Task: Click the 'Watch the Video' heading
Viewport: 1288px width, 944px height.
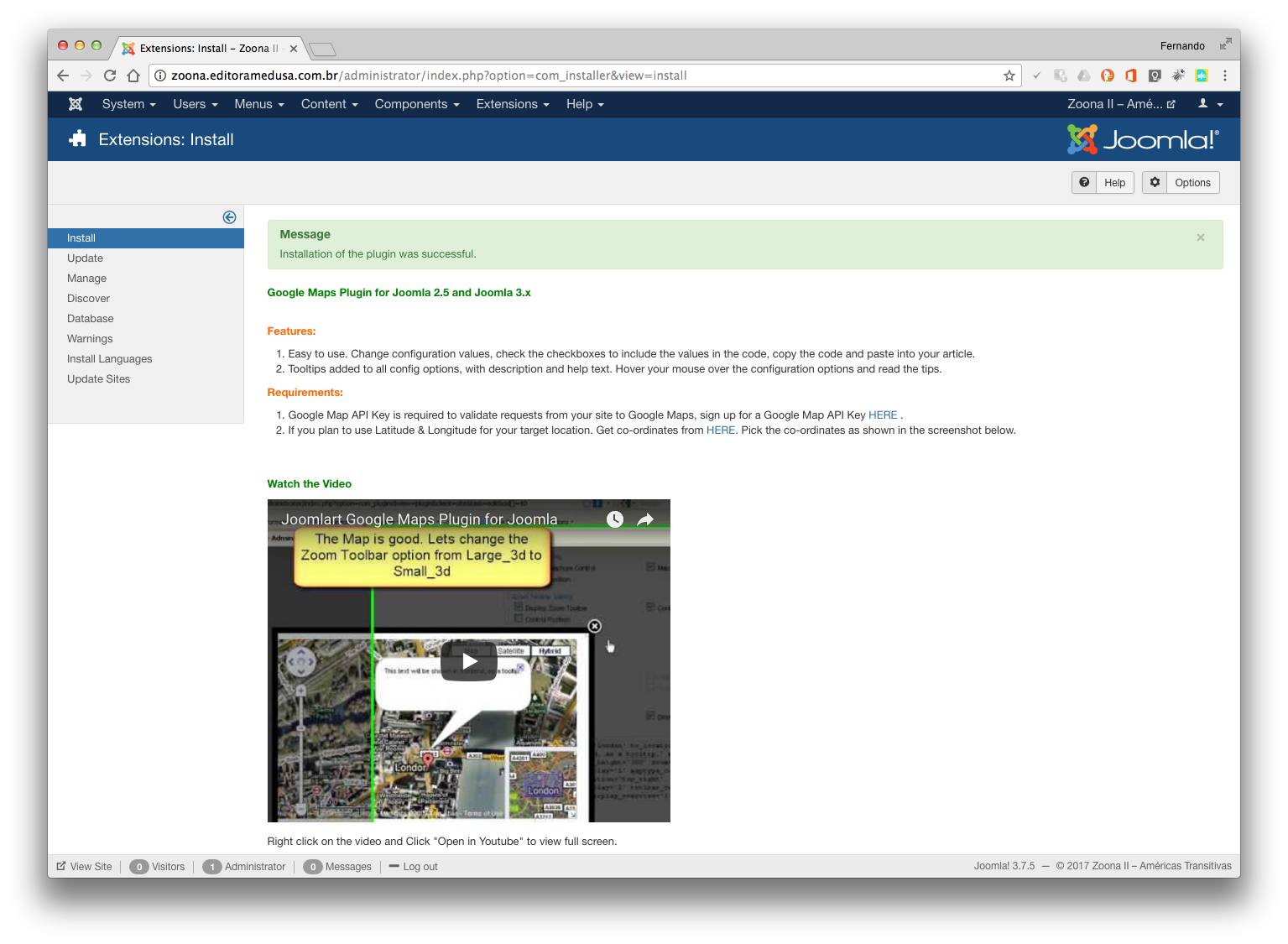Action: point(309,484)
